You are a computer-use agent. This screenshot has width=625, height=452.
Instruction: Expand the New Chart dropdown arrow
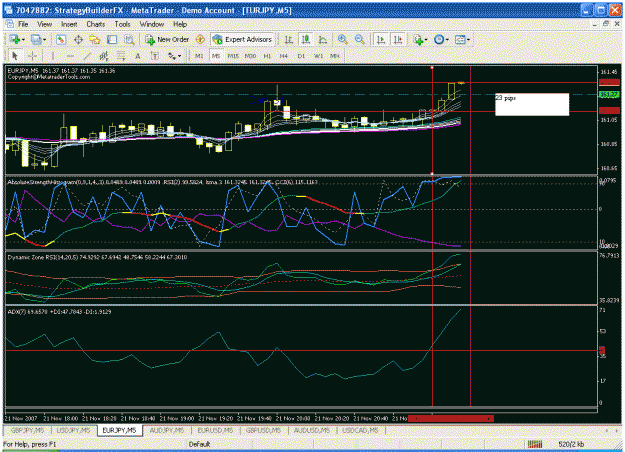point(23,40)
